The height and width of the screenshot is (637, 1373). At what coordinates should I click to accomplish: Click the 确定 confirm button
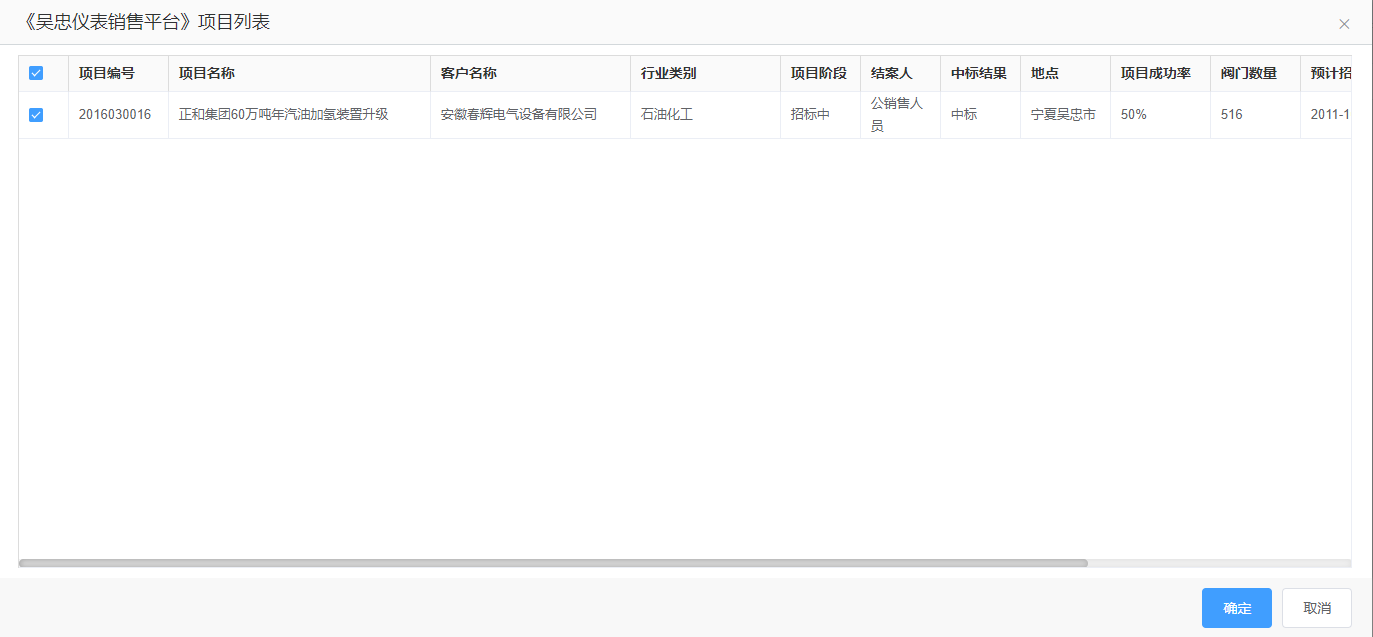tap(1236, 608)
